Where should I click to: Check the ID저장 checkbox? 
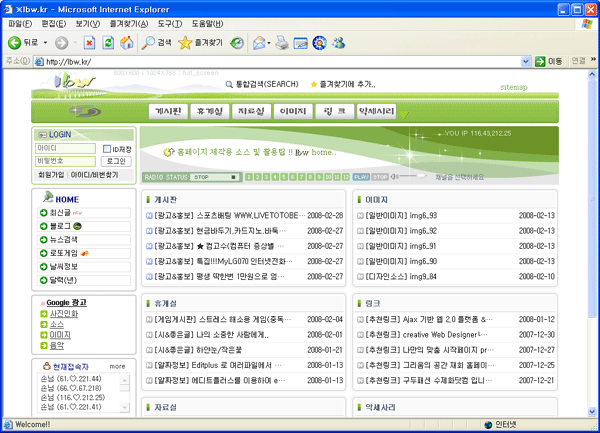pyautogui.click(x=106, y=149)
